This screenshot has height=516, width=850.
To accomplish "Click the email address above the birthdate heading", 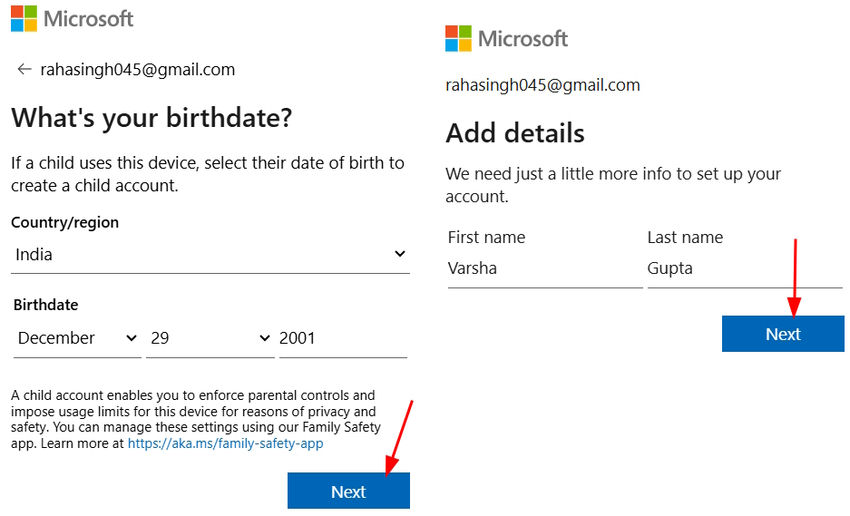I will (x=138, y=70).
